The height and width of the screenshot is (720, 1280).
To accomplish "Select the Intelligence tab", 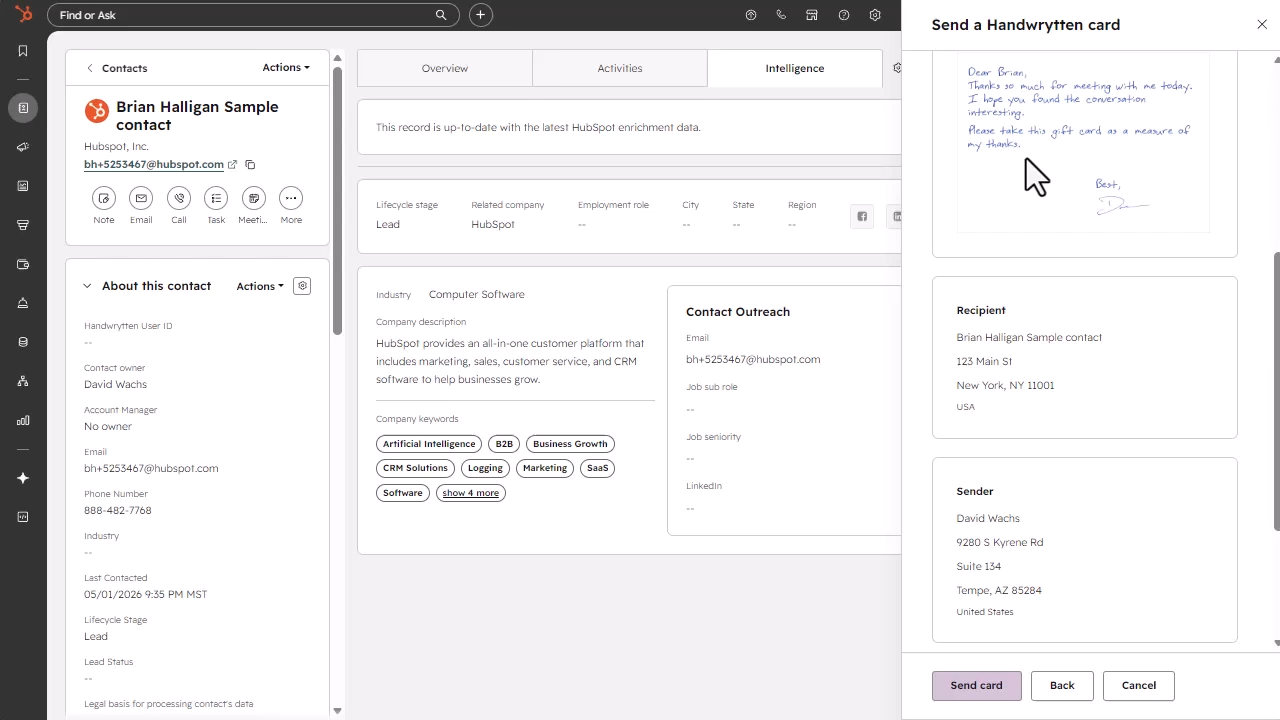I will click(x=795, y=68).
